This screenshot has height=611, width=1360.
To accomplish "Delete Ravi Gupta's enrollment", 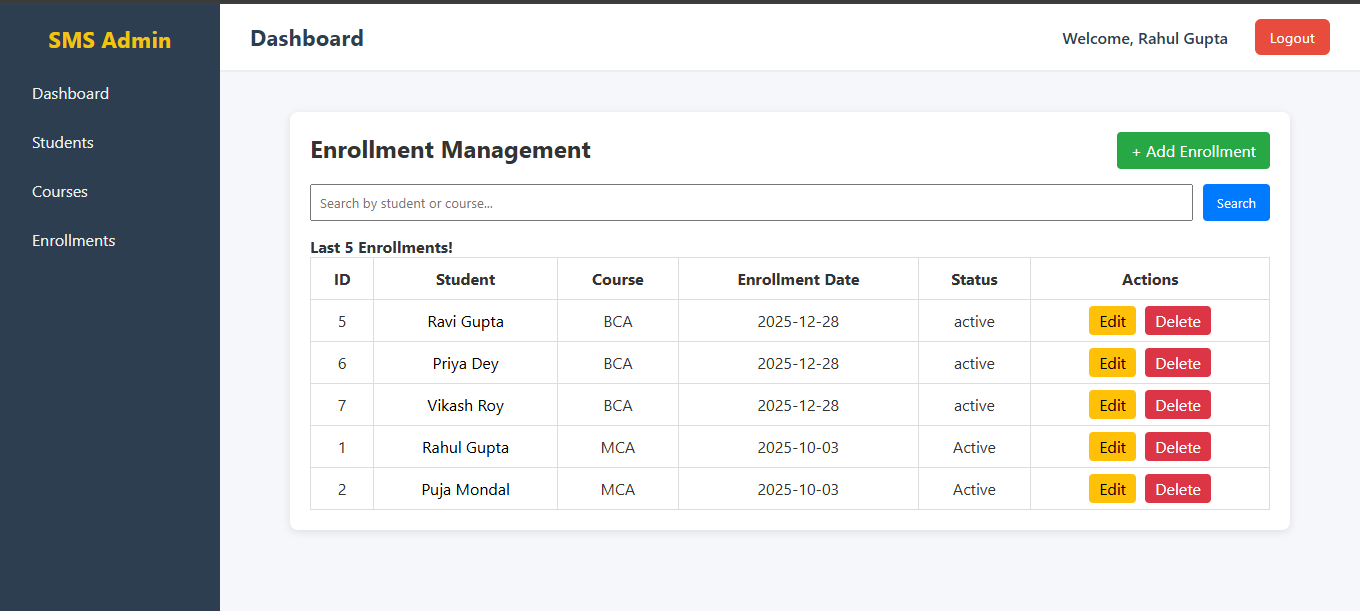I will pyautogui.click(x=1178, y=321).
